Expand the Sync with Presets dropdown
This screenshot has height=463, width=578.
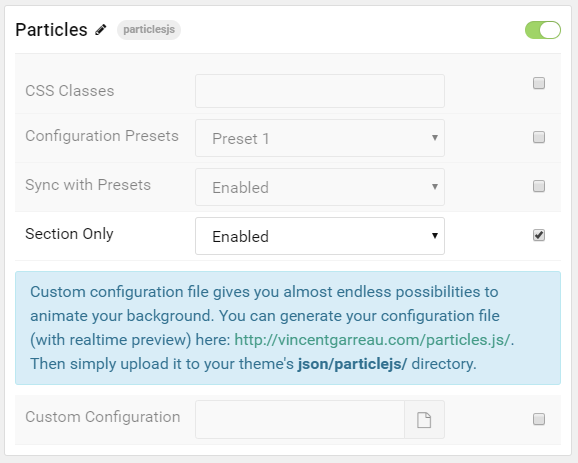(320, 187)
